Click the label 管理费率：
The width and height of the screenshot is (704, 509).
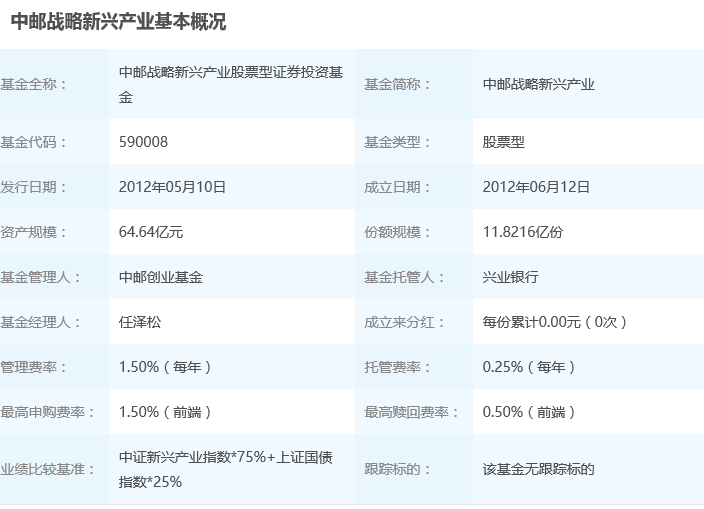[34, 367]
